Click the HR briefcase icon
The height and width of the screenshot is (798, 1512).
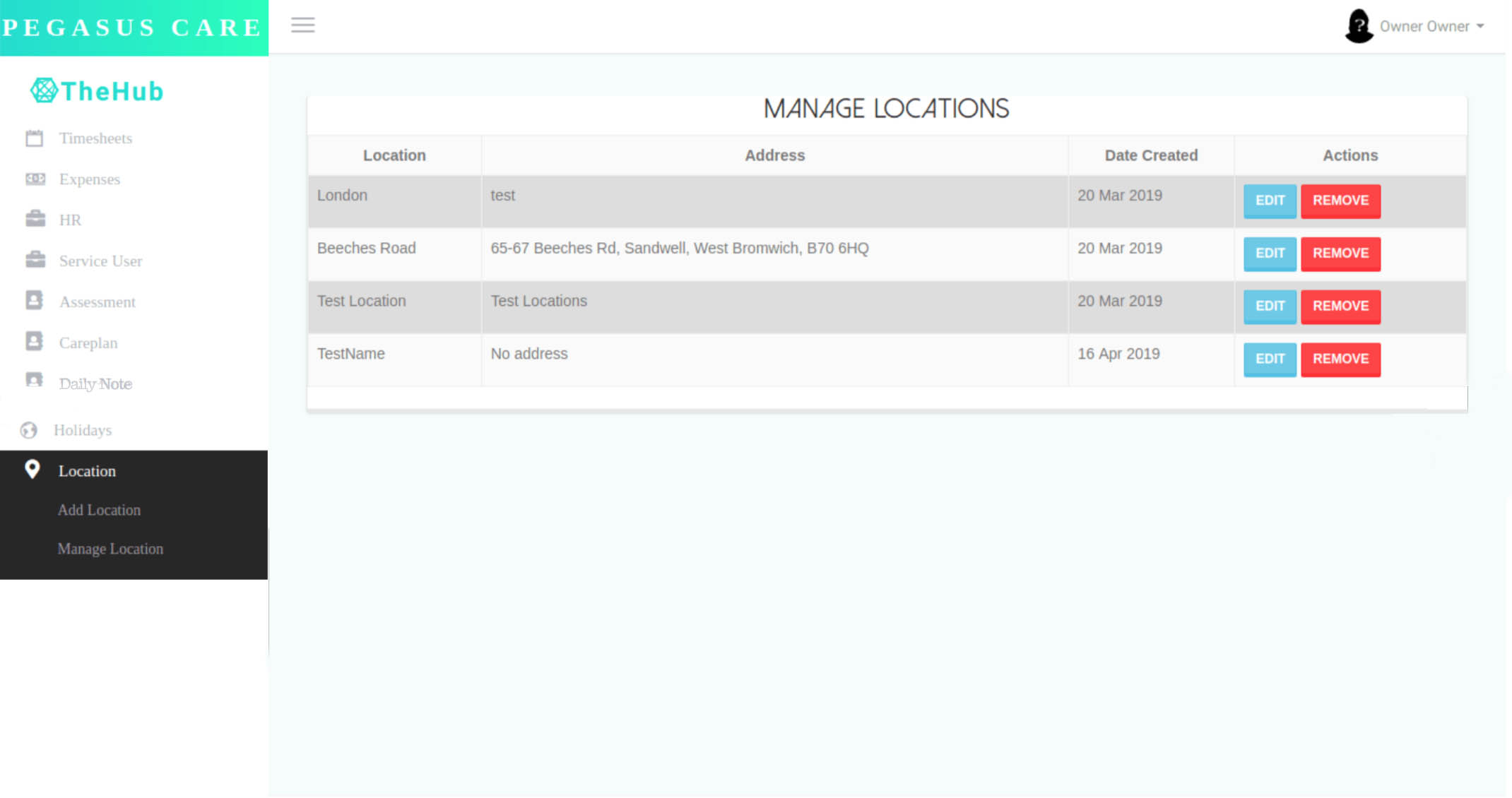pos(35,219)
